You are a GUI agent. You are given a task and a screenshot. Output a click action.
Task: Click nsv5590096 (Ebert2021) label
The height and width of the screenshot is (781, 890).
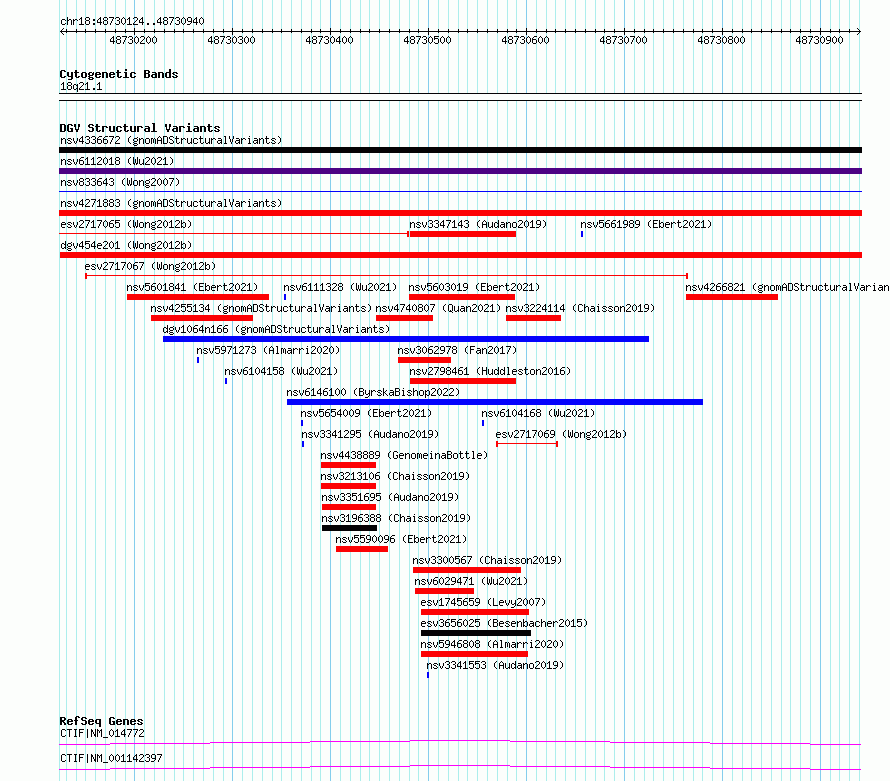click(x=401, y=539)
